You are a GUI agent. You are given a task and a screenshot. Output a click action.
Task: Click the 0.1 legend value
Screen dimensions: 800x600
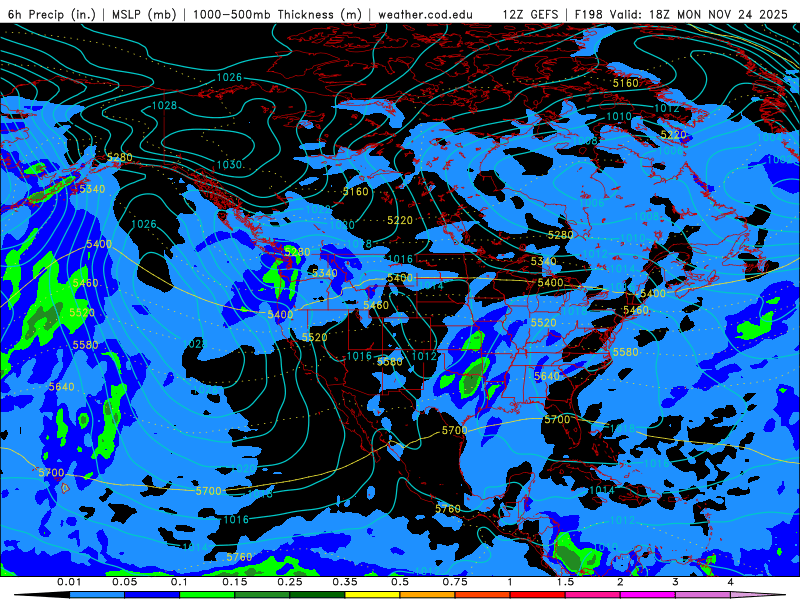tap(180, 582)
